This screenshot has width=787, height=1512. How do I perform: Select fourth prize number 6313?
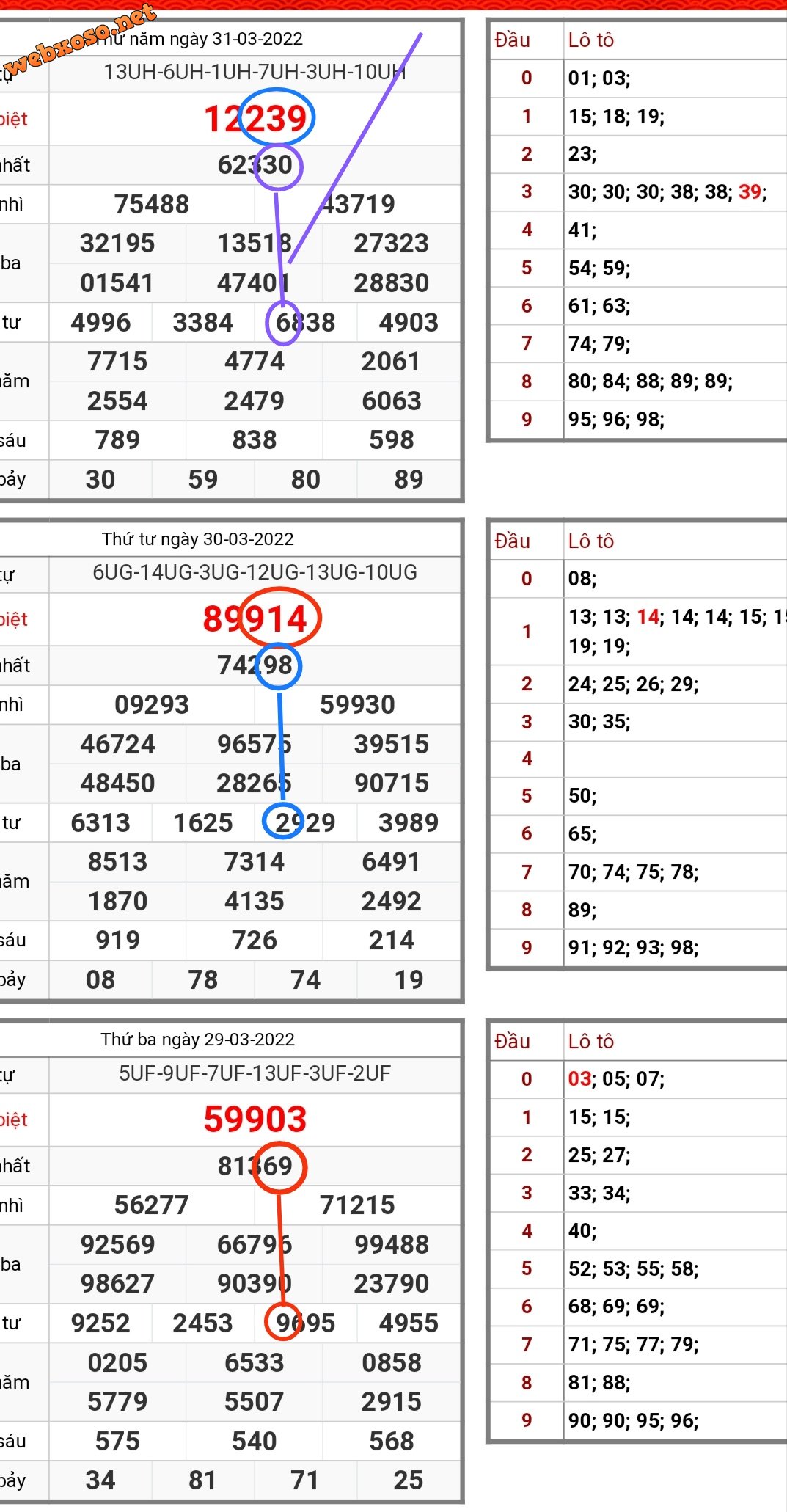pos(100,822)
